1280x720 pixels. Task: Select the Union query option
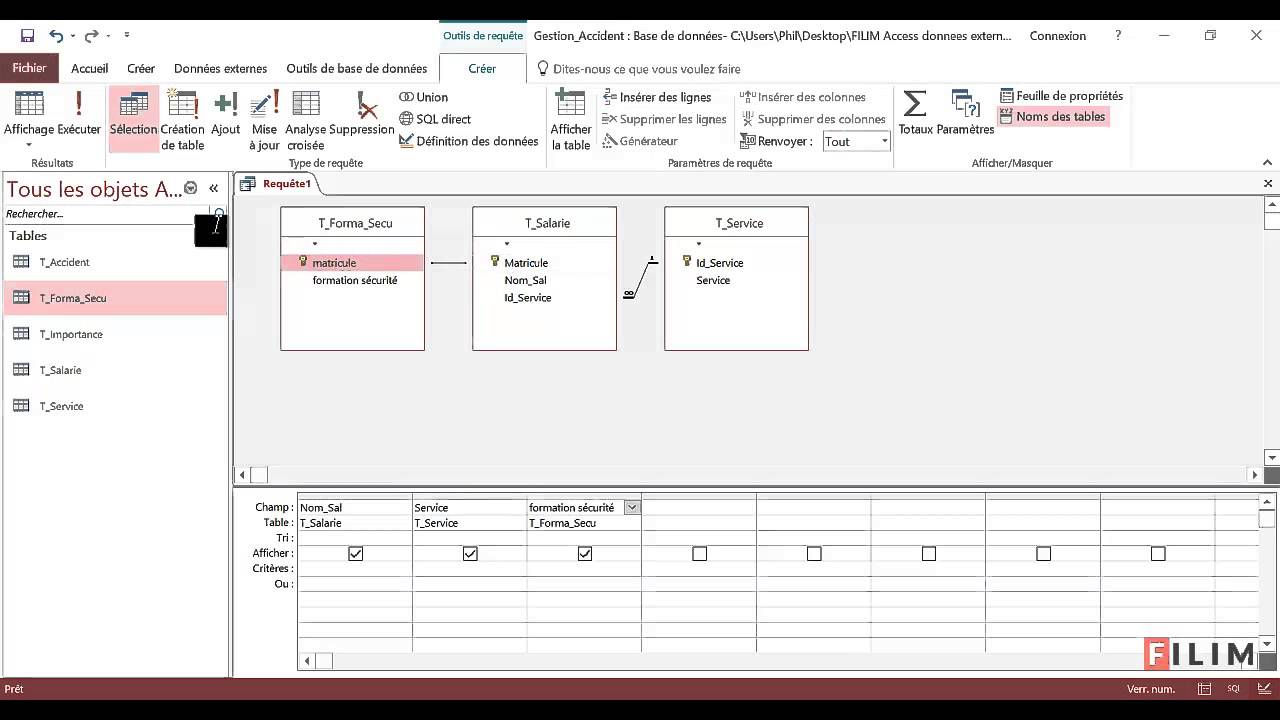423,97
